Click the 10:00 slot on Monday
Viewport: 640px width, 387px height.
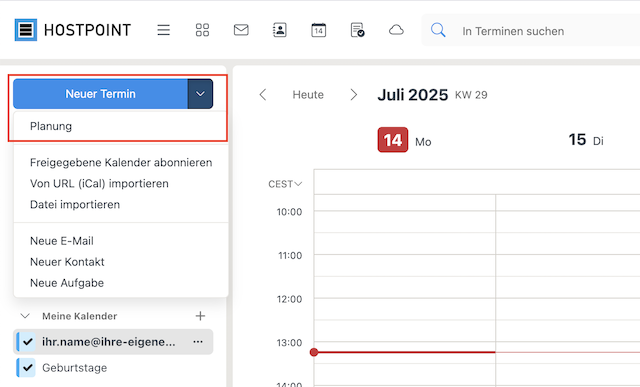(x=404, y=222)
